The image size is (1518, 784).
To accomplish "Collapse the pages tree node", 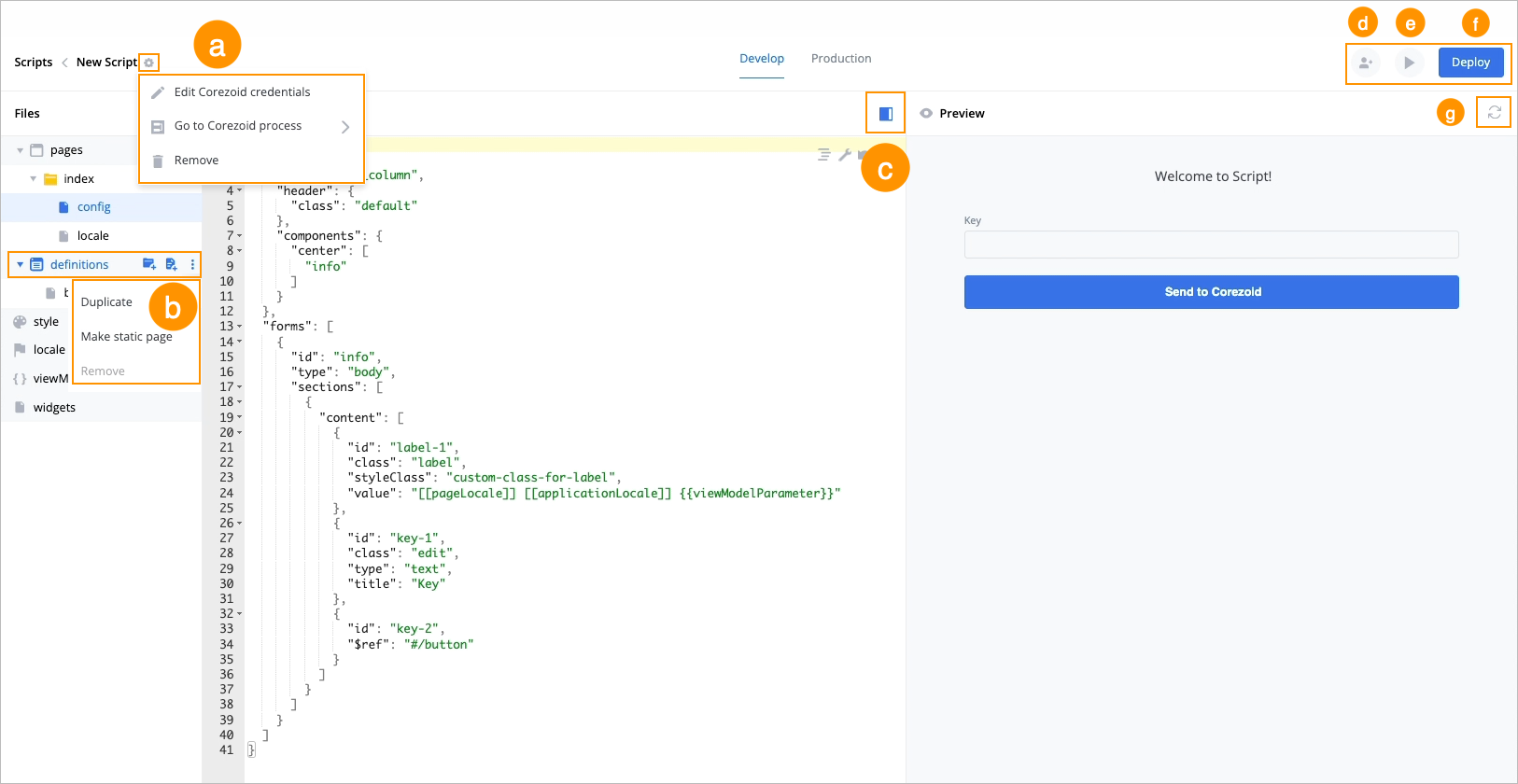I will coord(20,150).
